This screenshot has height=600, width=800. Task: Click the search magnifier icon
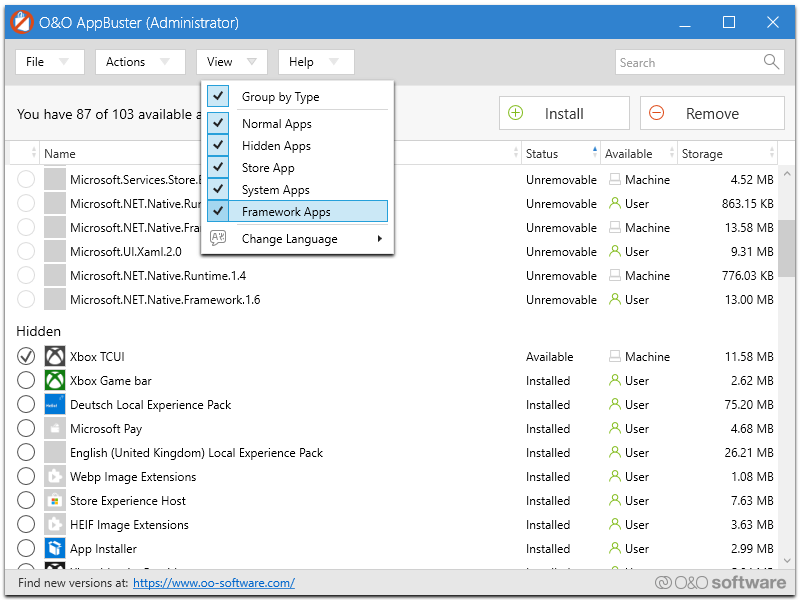(x=771, y=62)
